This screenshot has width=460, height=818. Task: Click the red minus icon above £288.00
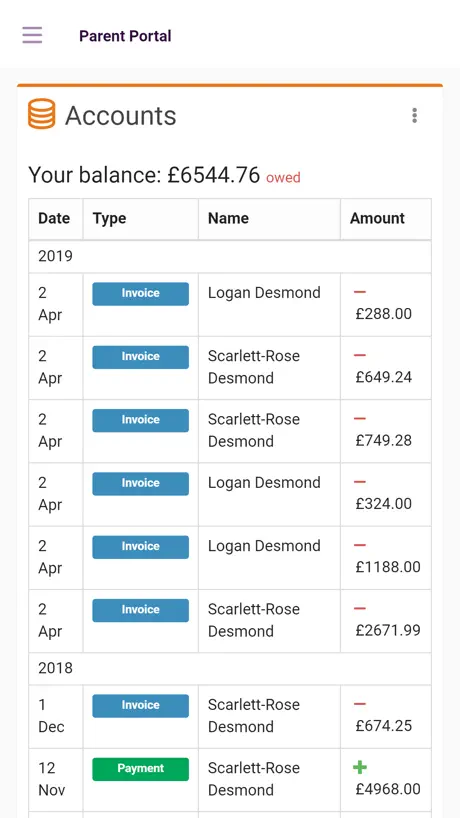click(x=360, y=292)
